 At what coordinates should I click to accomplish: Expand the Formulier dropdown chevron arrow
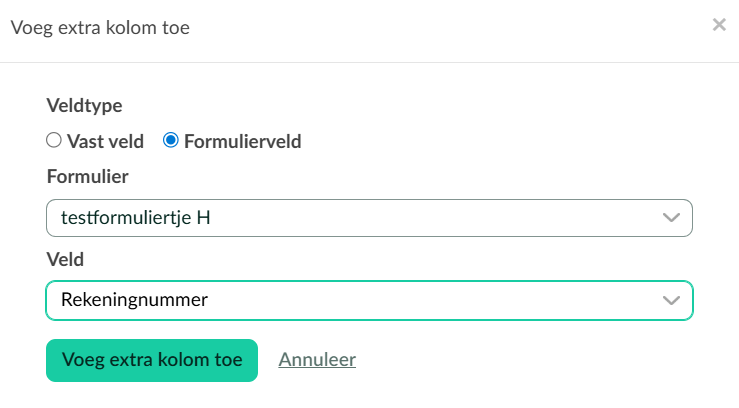tap(671, 218)
